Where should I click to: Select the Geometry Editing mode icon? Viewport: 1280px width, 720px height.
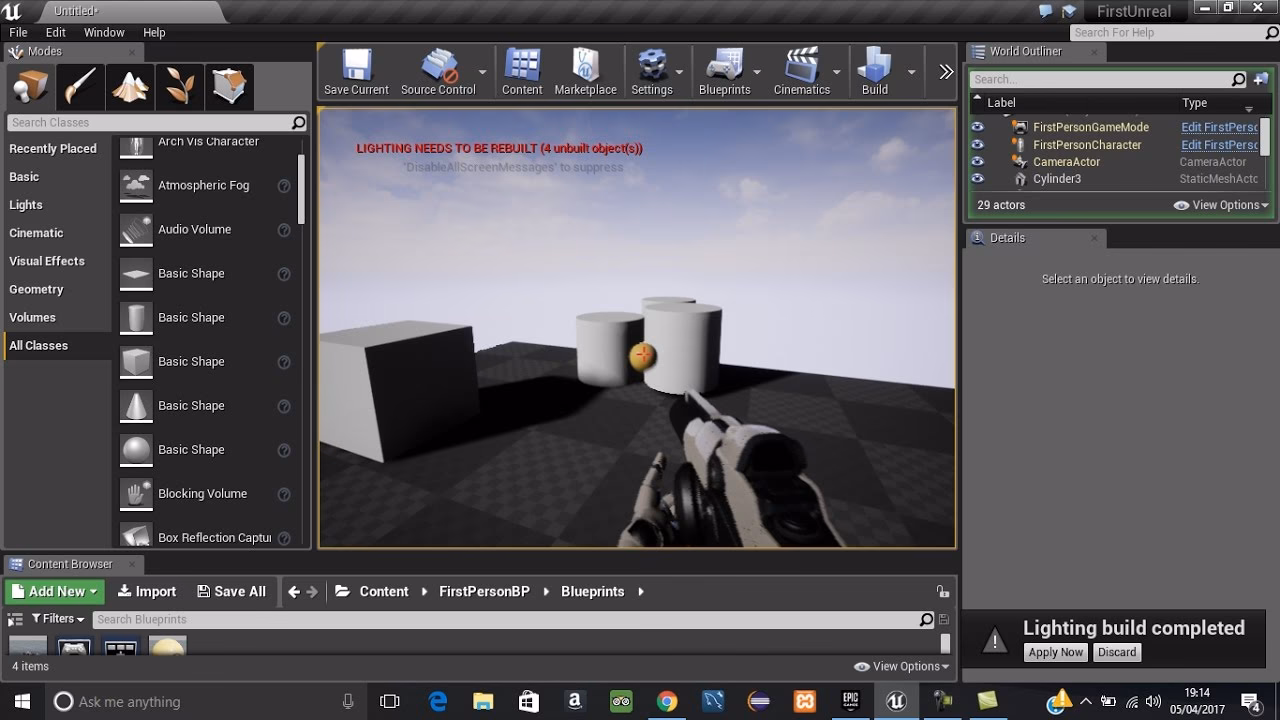229,87
